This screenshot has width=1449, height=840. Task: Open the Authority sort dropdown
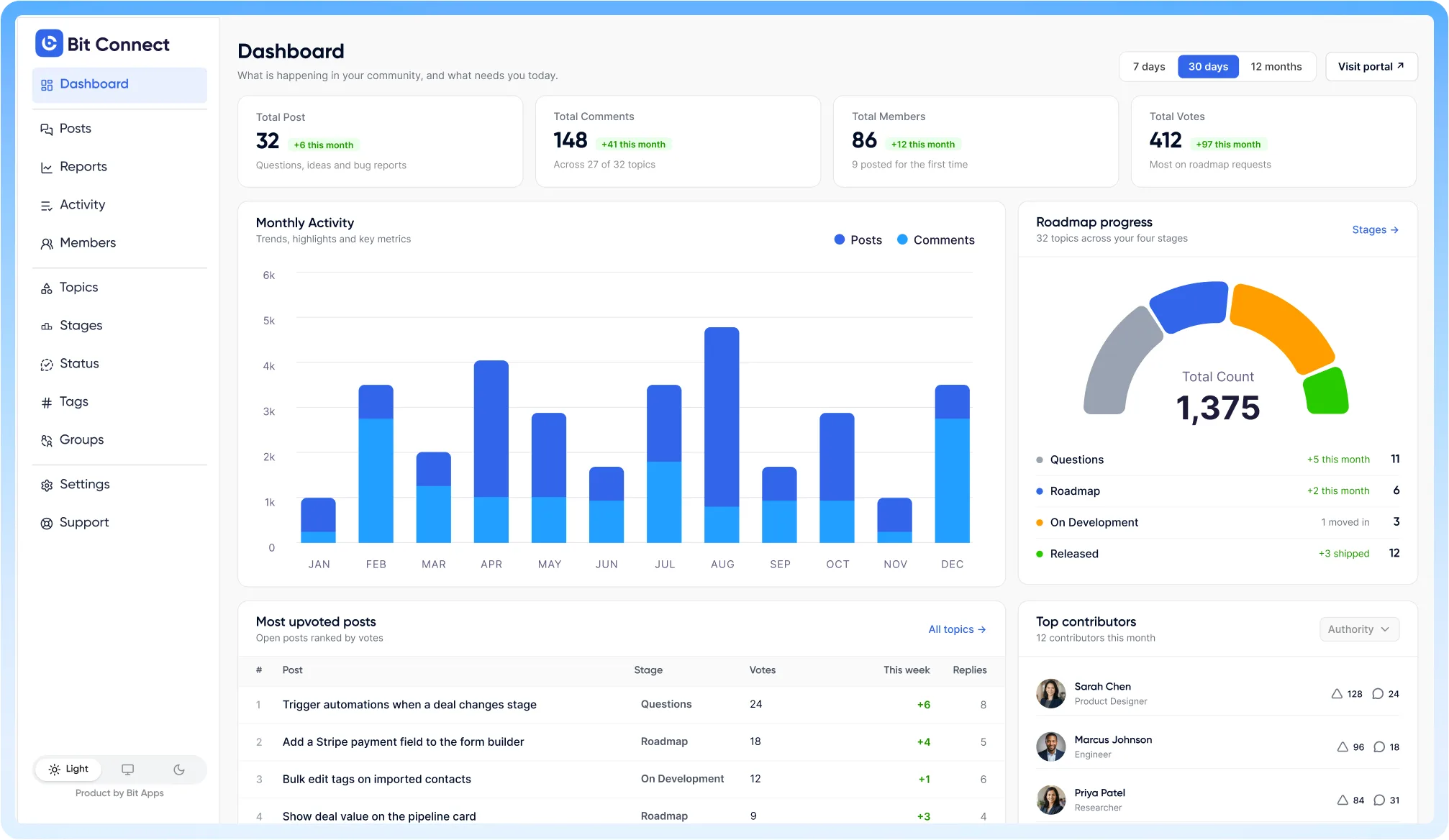point(1359,629)
